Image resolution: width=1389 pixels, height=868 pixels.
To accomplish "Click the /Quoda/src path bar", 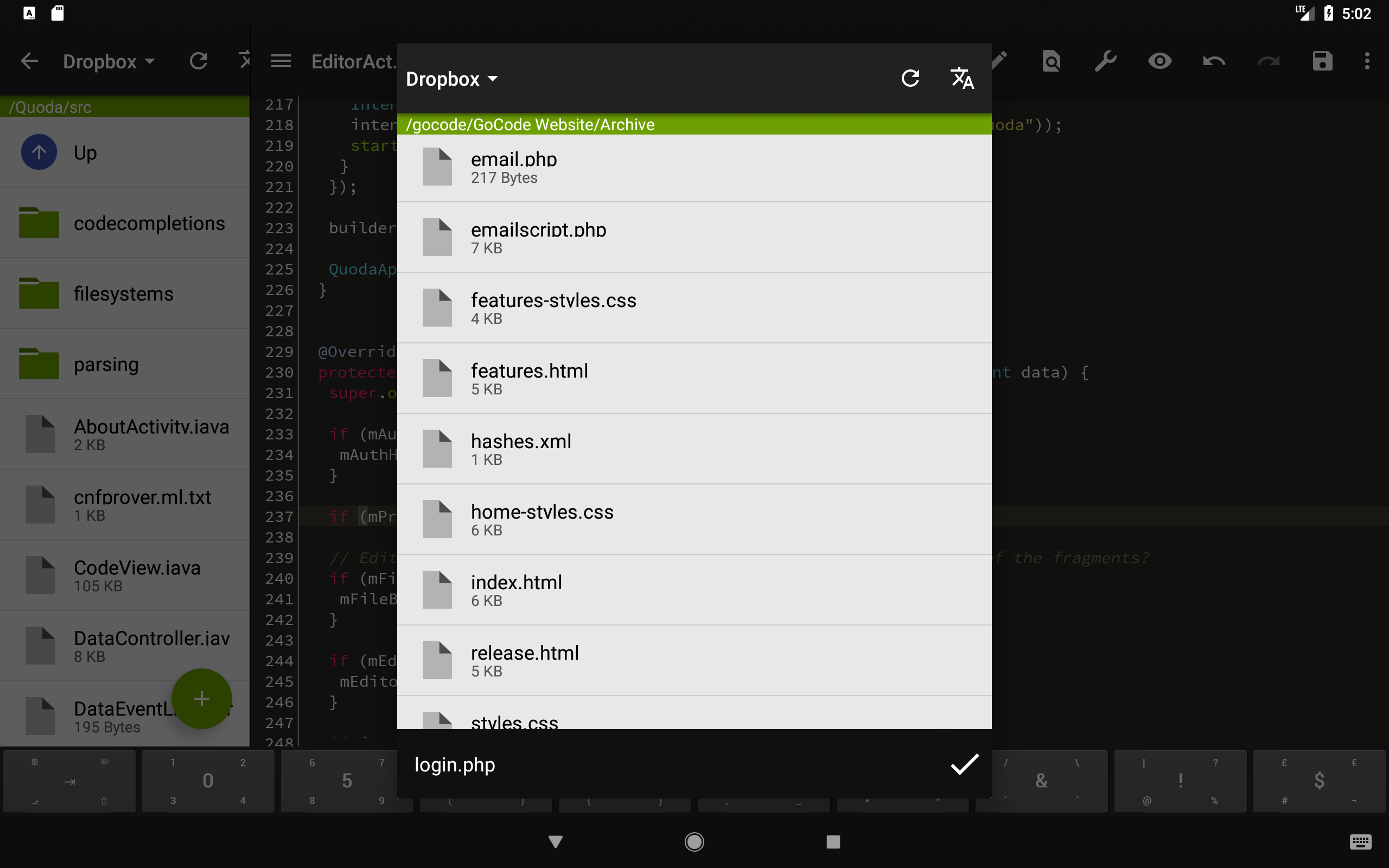I will [125, 107].
